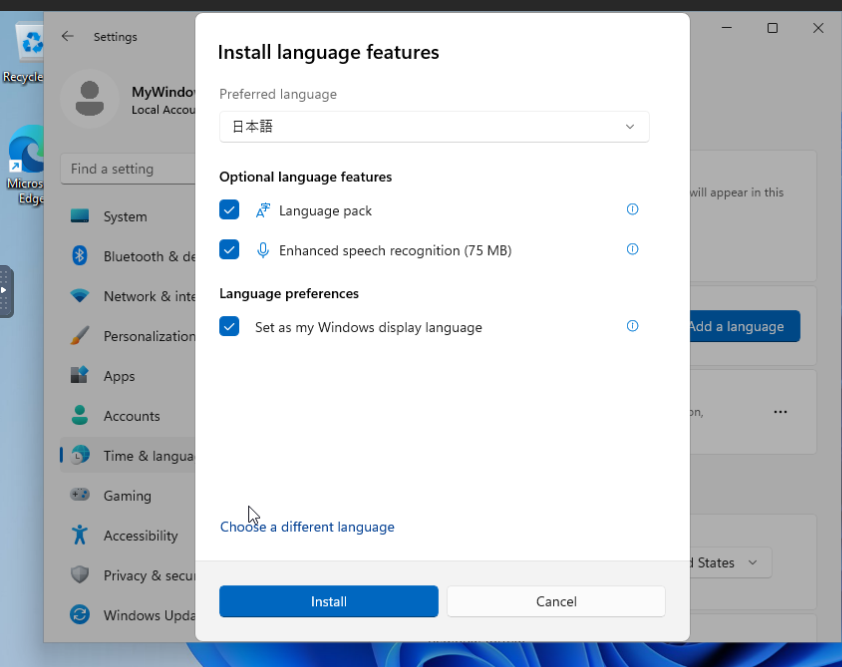Screen dimensions: 842x667
Task: Click Cancel to dismiss the dialog
Action: (556, 601)
